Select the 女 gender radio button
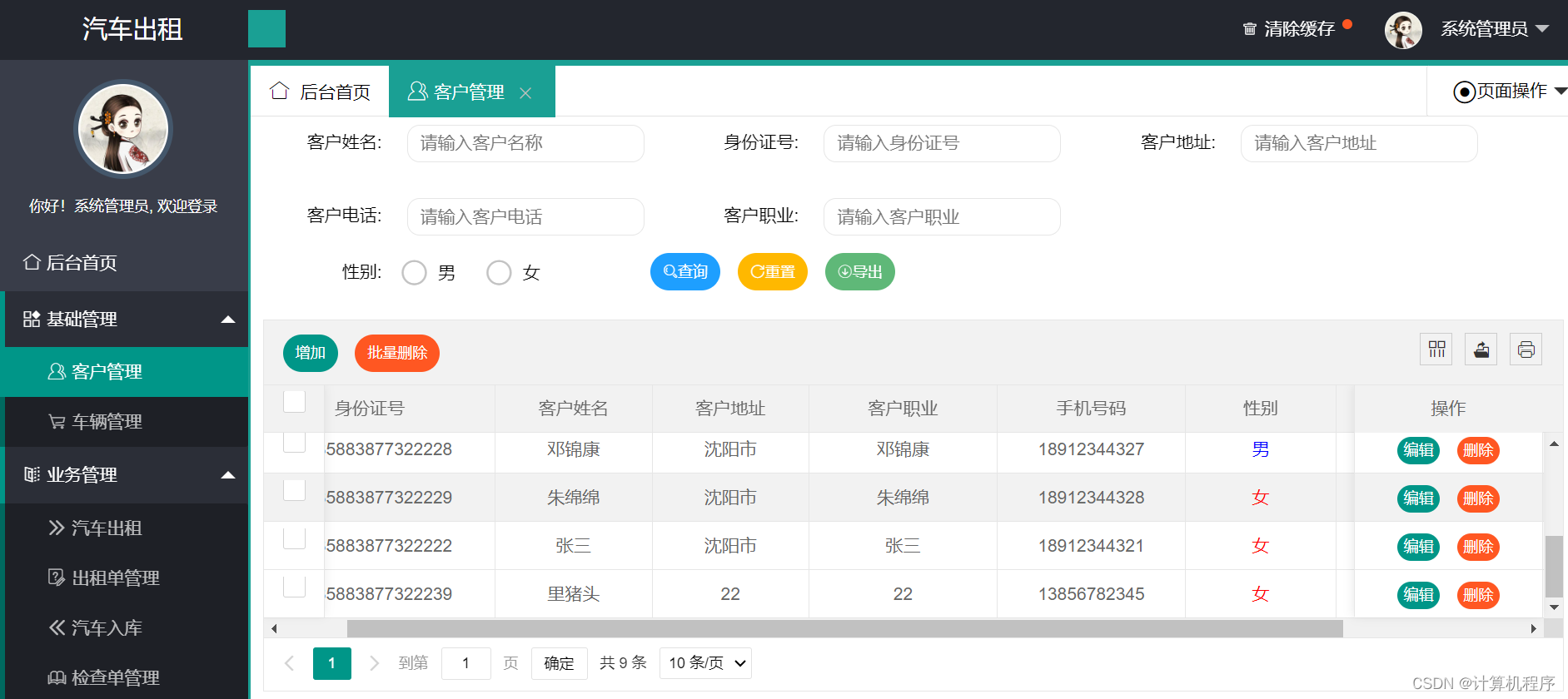 click(x=499, y=273)
